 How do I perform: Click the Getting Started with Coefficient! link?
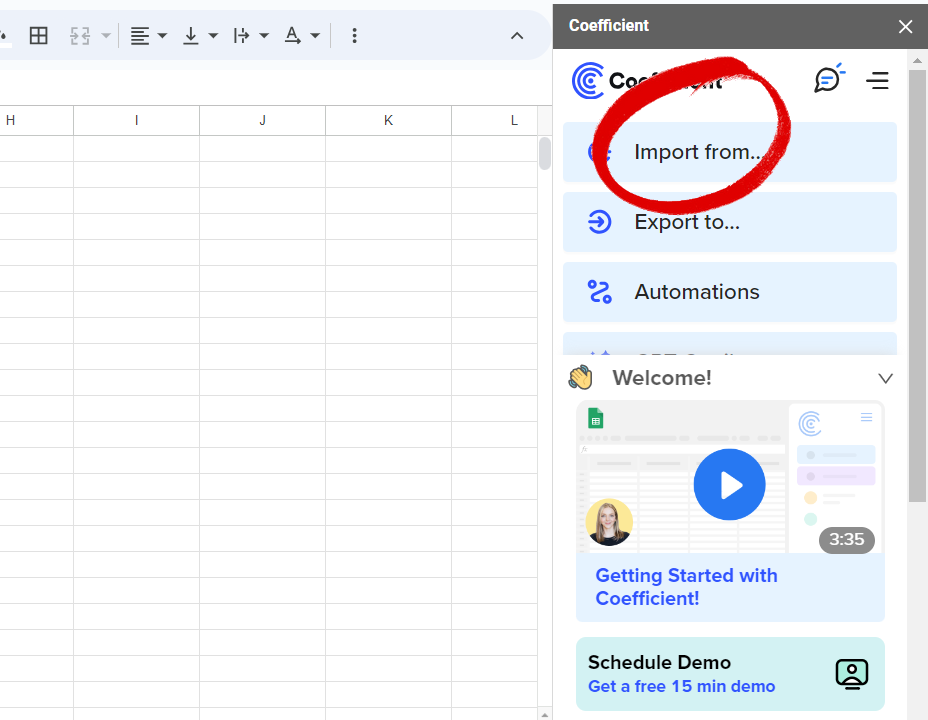686,586
